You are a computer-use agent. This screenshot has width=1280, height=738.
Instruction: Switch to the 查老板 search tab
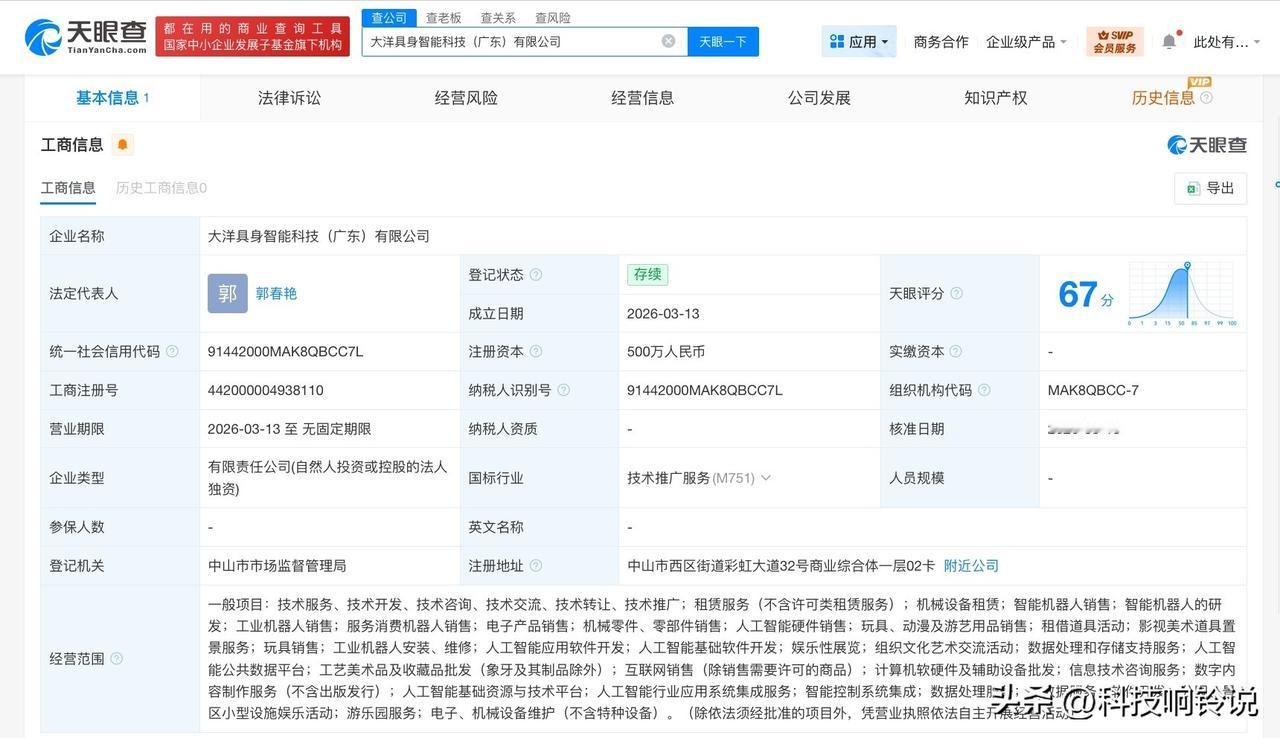[444, 18]
